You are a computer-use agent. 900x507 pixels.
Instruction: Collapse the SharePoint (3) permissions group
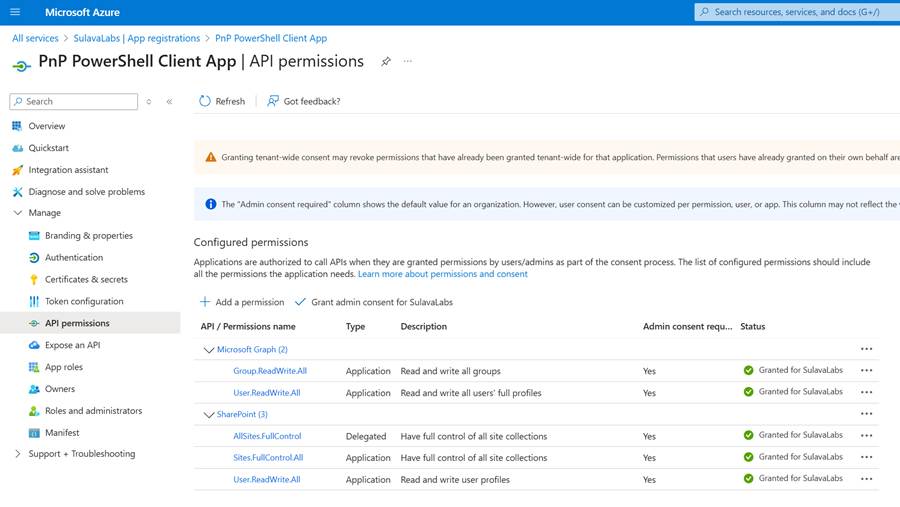[209, 414]
